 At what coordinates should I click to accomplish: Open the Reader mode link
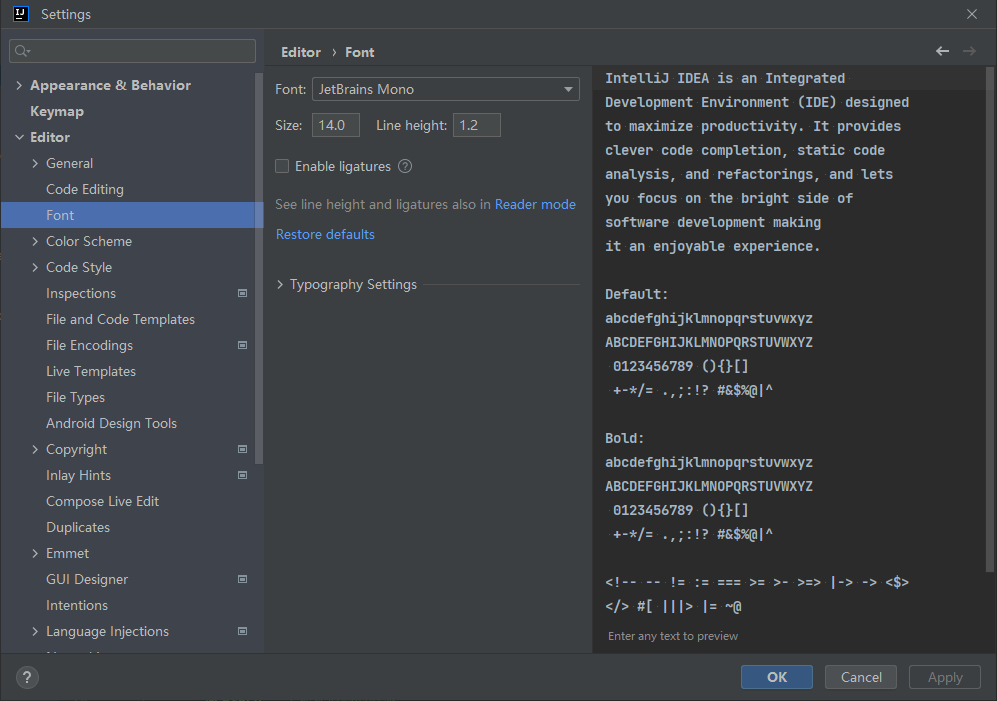click(x=535, y=204)
